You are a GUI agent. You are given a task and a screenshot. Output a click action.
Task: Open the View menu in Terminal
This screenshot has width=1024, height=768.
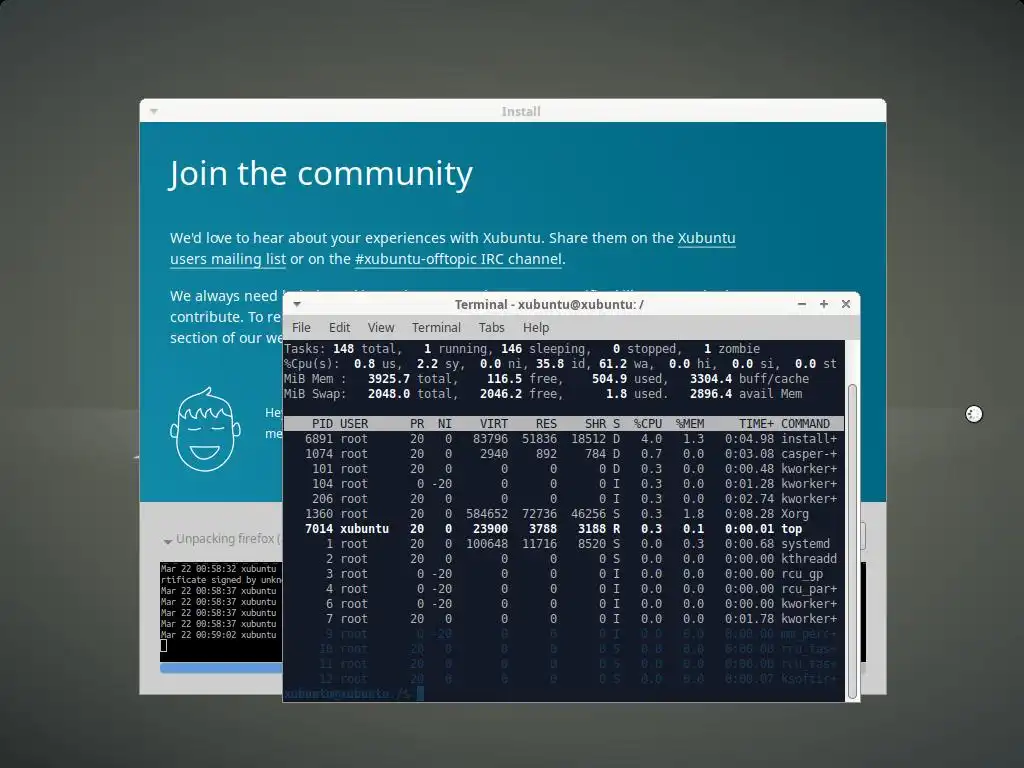381,327
